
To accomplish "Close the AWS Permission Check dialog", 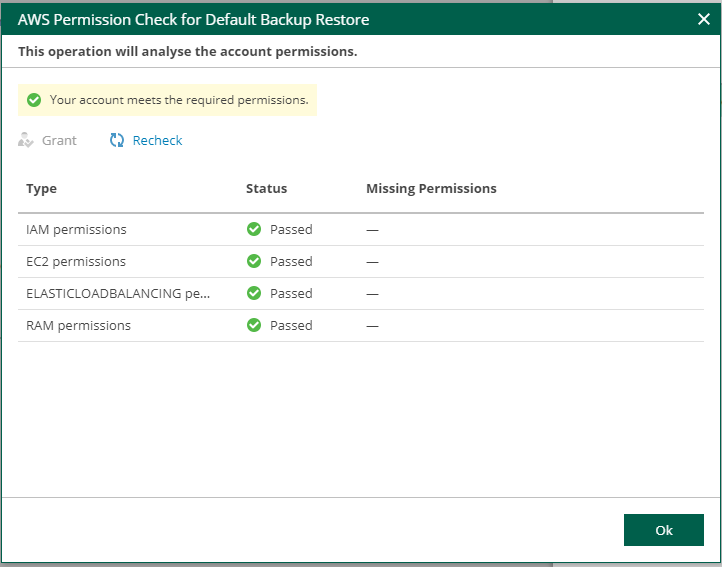I will coord(703,19).
